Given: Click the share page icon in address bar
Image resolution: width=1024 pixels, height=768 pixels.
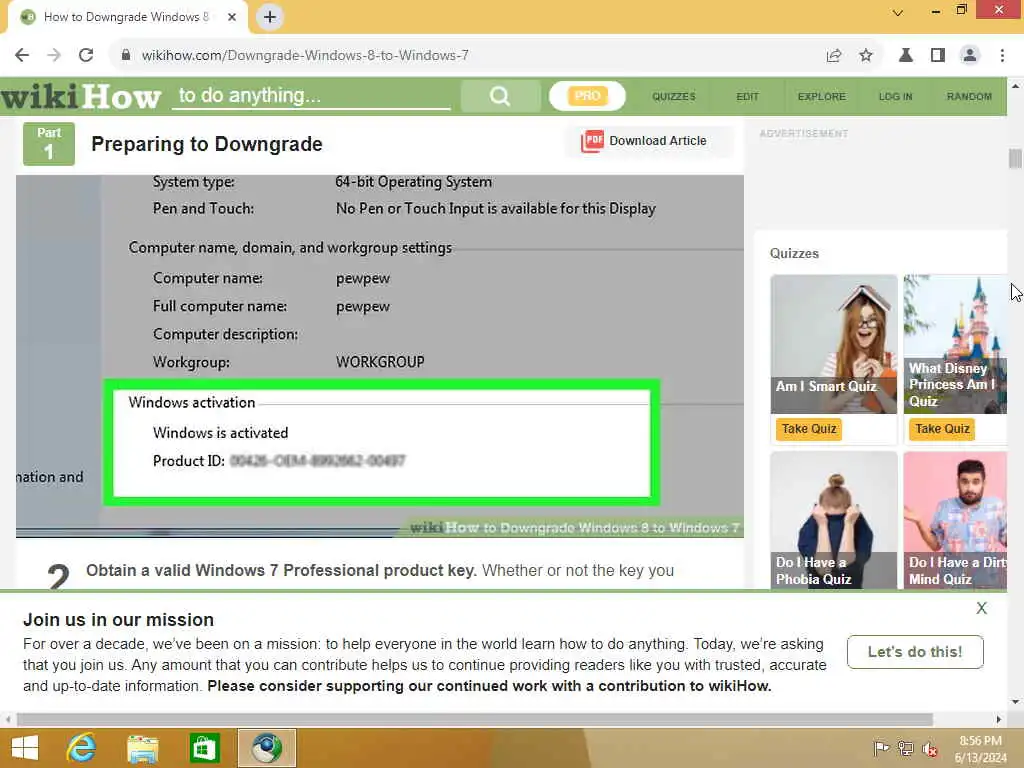Looking at the screenshot, I should point(834,56).
